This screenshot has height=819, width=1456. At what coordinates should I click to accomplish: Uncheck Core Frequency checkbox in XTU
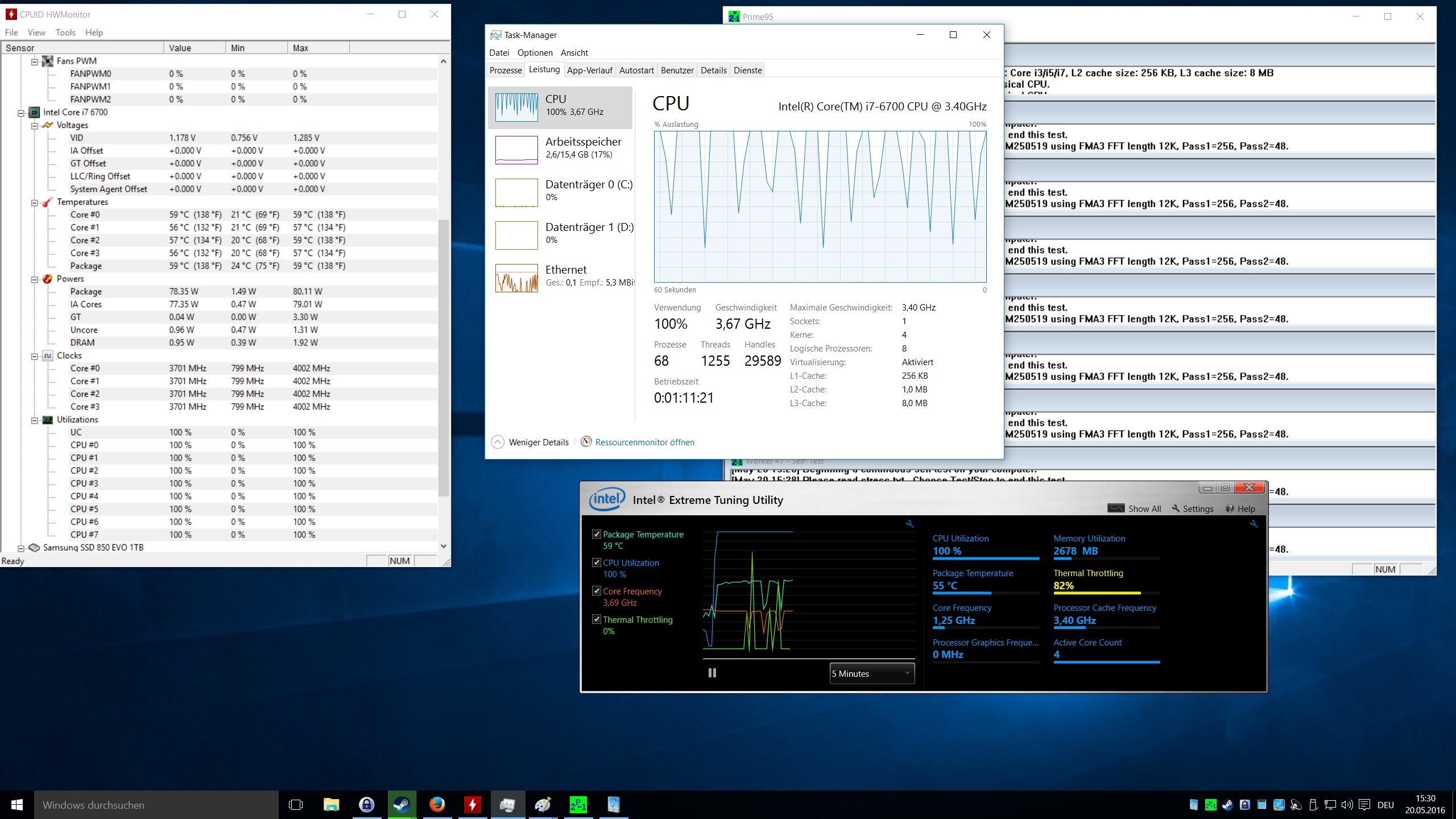coord(597,591)
